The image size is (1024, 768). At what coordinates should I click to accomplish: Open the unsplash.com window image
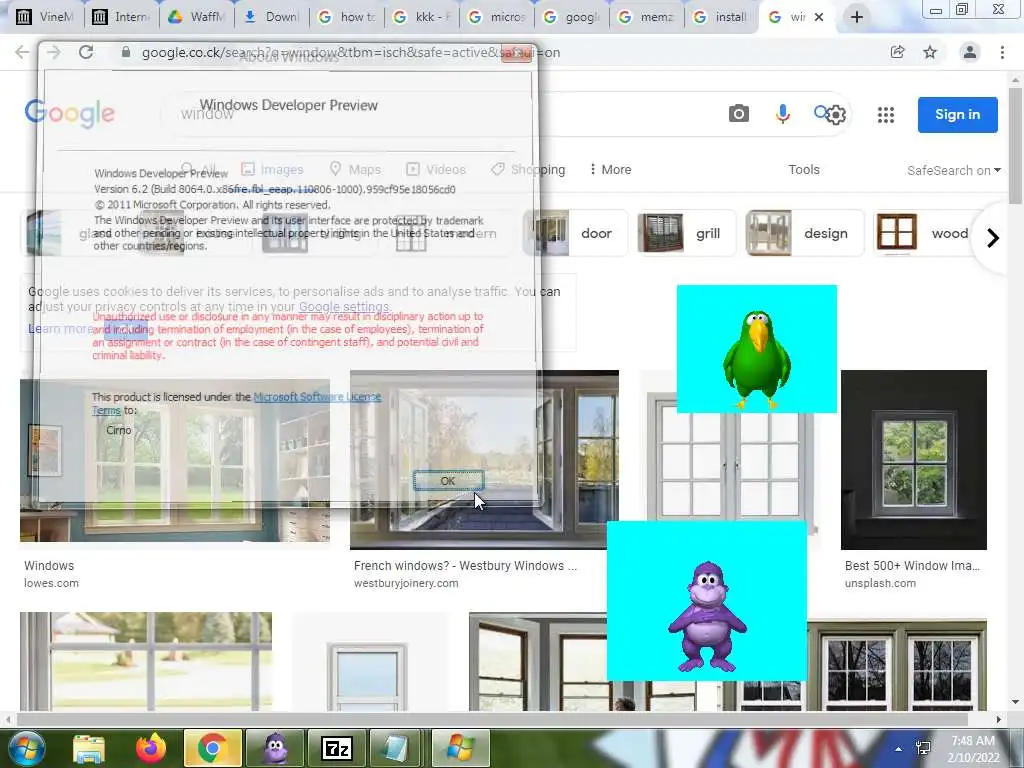tap(914, 460)
